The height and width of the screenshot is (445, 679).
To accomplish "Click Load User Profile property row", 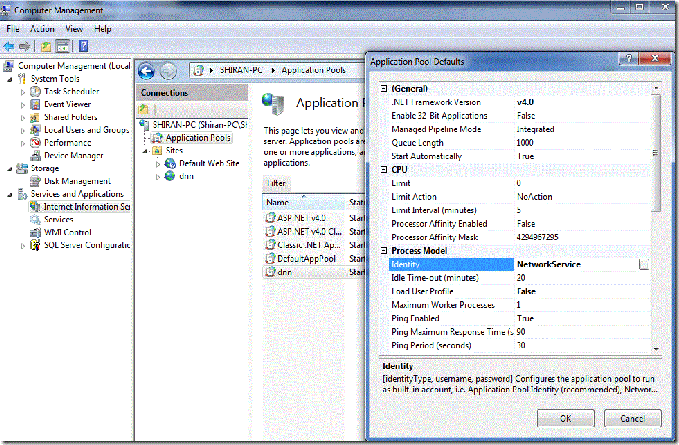I will point(520,291).
